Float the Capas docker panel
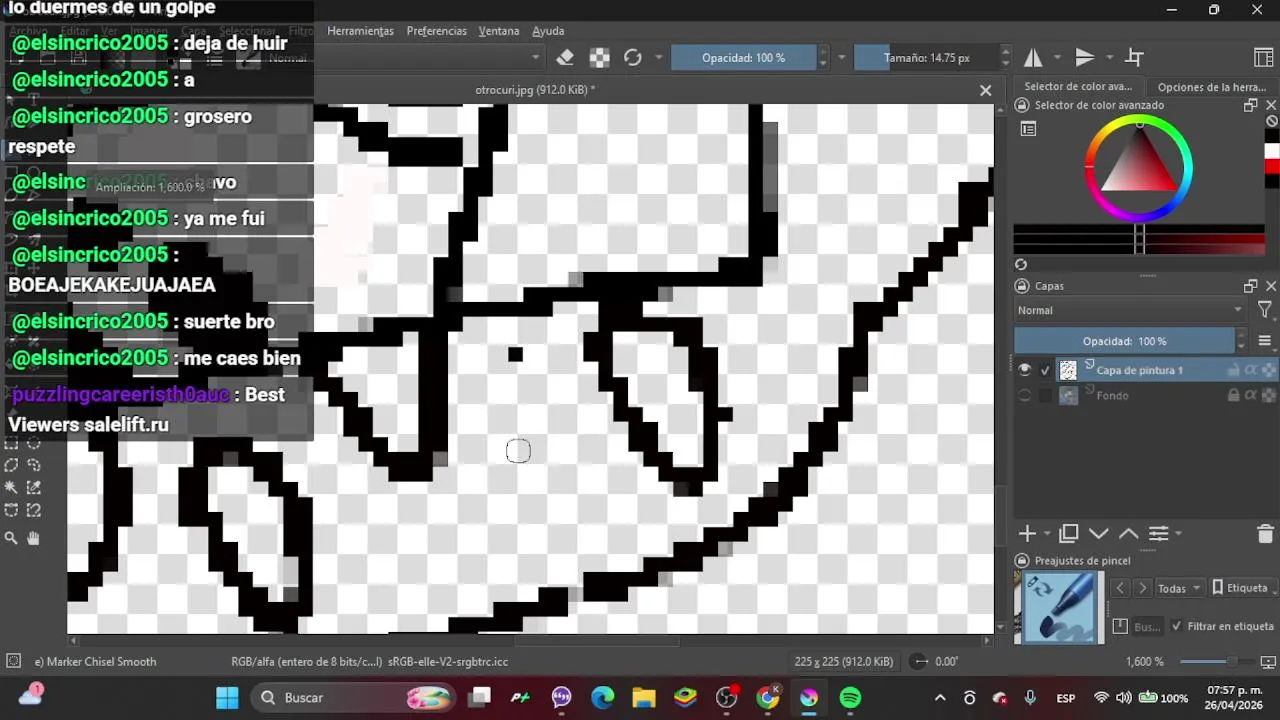Screen dimensions: 1280x720 pos(1250,286)
